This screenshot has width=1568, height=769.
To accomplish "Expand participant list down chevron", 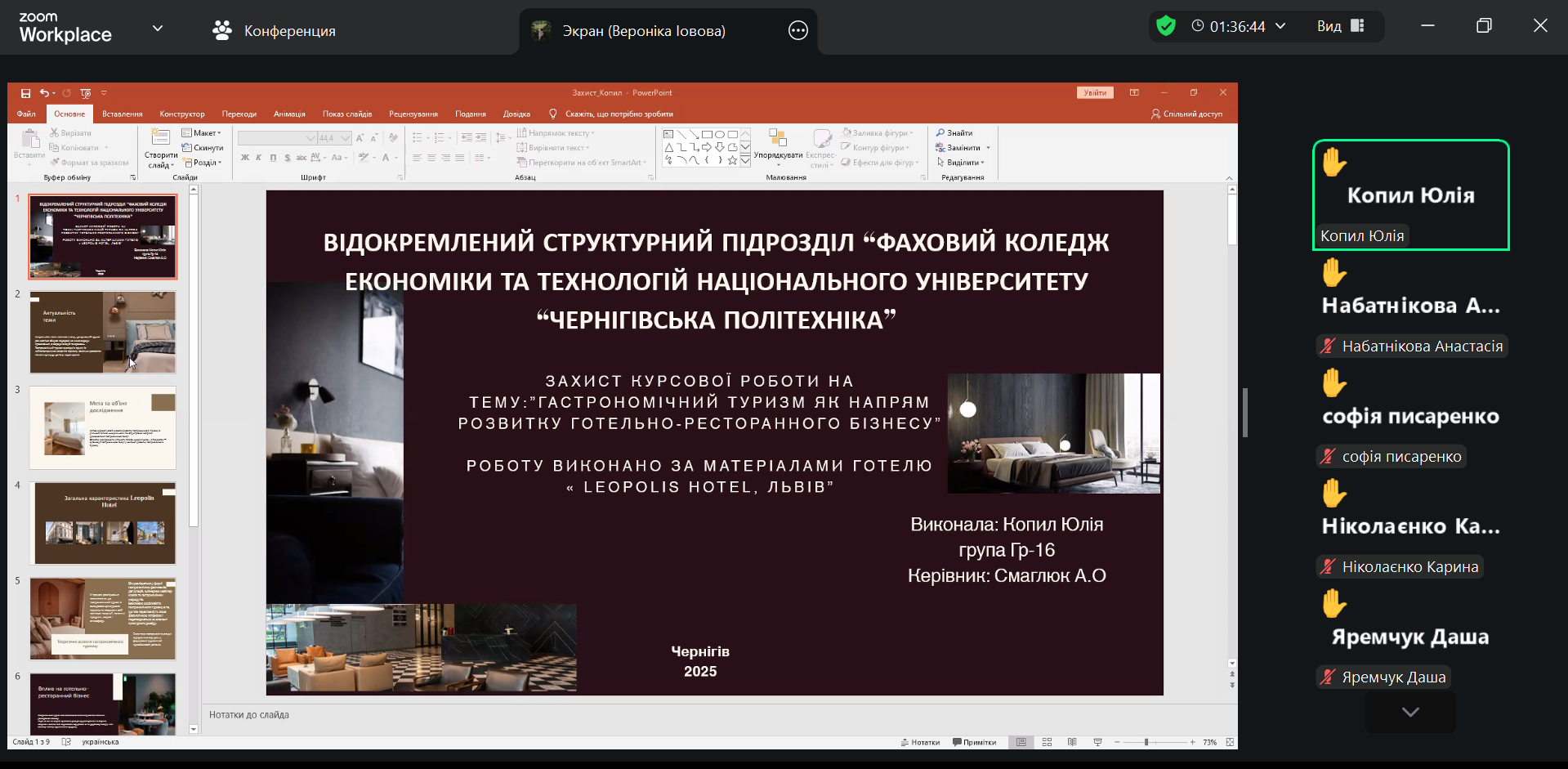I will click(1409, 712).
